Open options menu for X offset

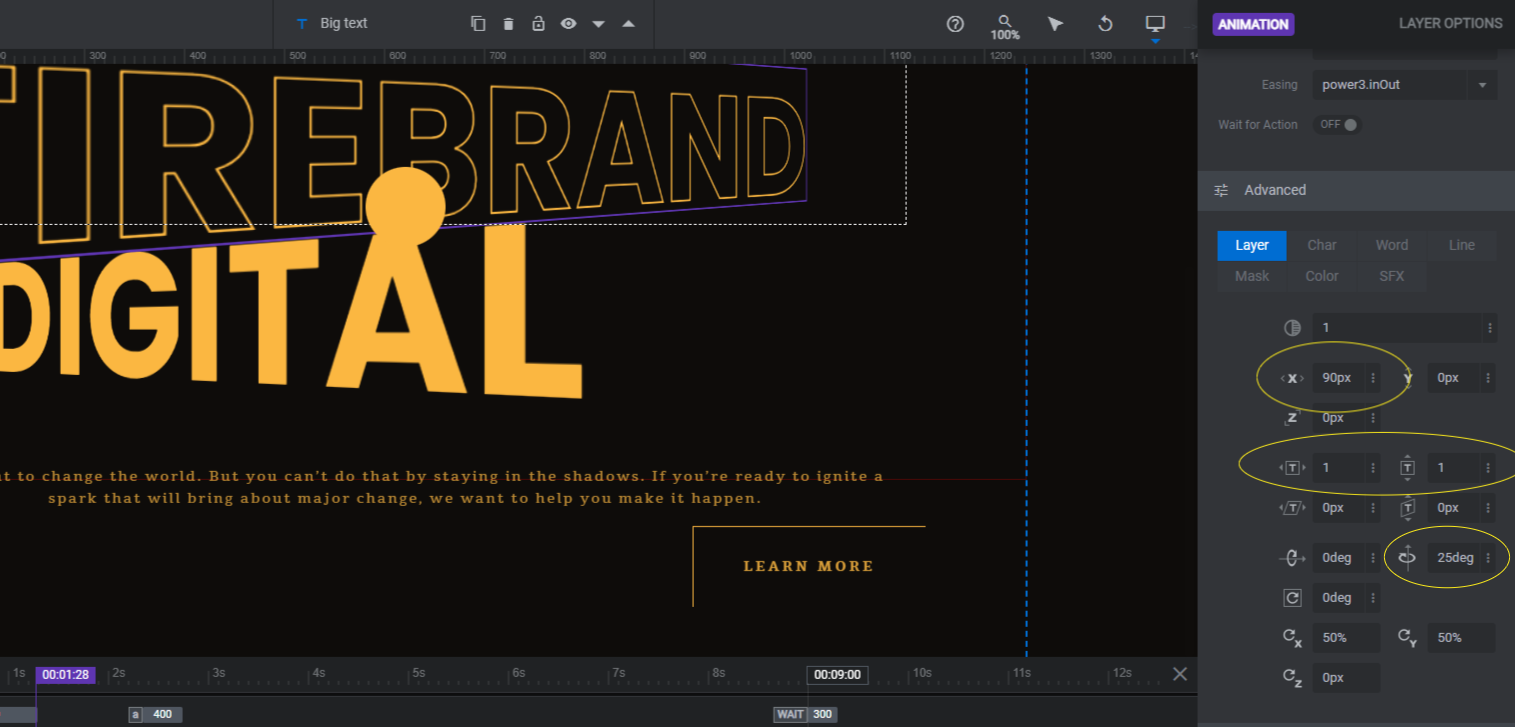[x=1373, y=378]
